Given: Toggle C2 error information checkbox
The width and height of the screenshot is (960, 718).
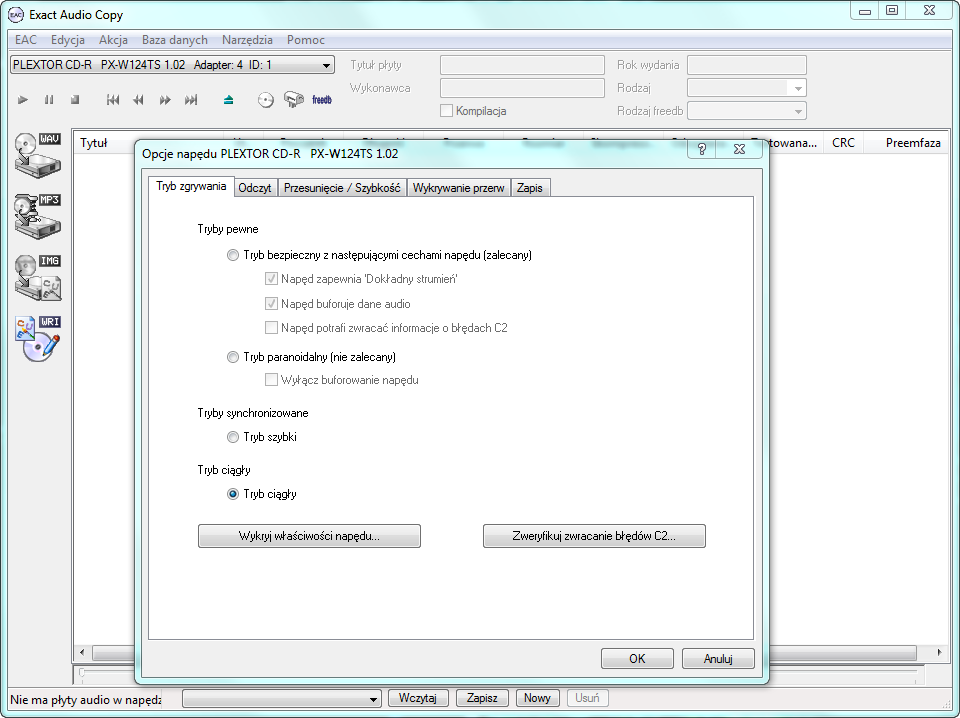Looking at the screenshot, I should [271, 327].
